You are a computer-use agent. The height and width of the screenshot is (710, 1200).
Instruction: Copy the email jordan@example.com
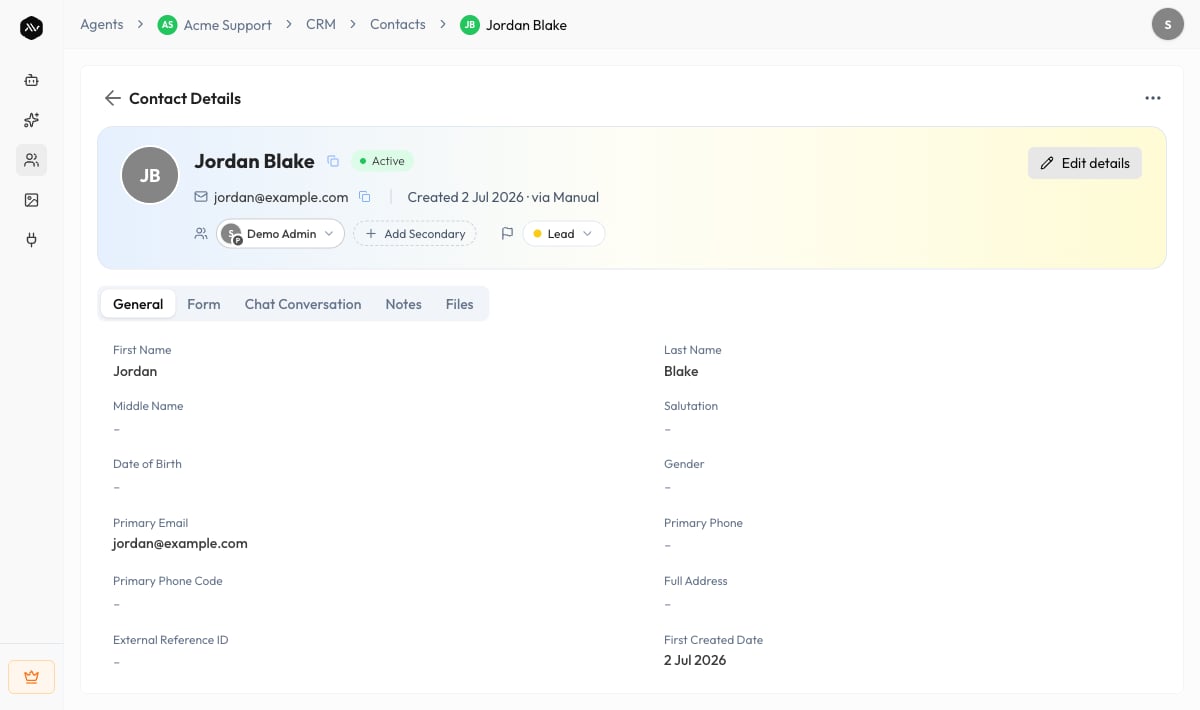pos(365,197)
